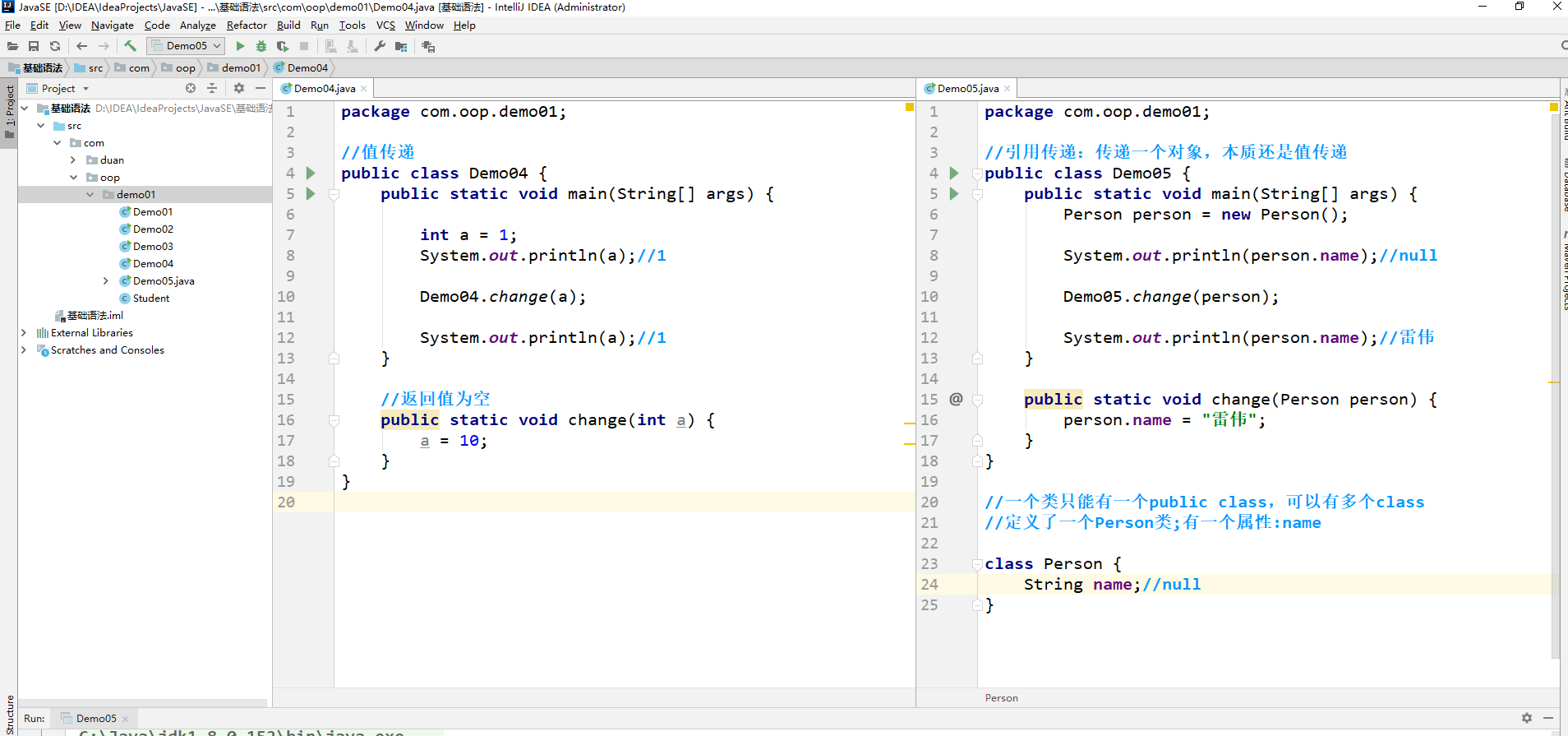This screenshot has width=1568, height=736.
Task: Start debugging with the bug icon
Action: coord(261,46)
